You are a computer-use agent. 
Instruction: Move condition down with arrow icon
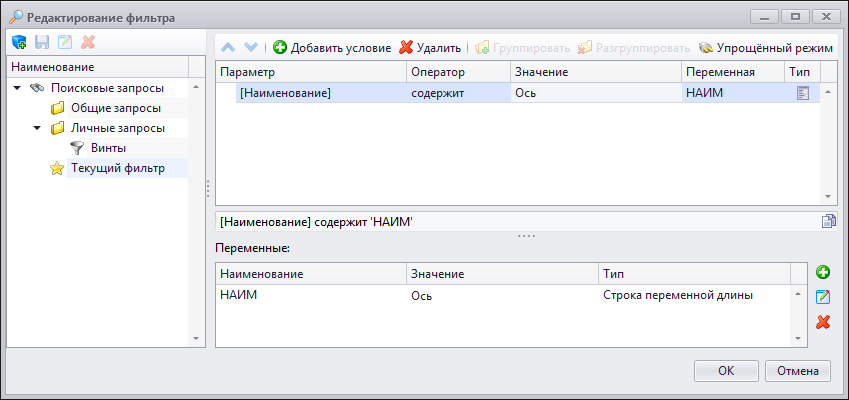pos(251,48)
